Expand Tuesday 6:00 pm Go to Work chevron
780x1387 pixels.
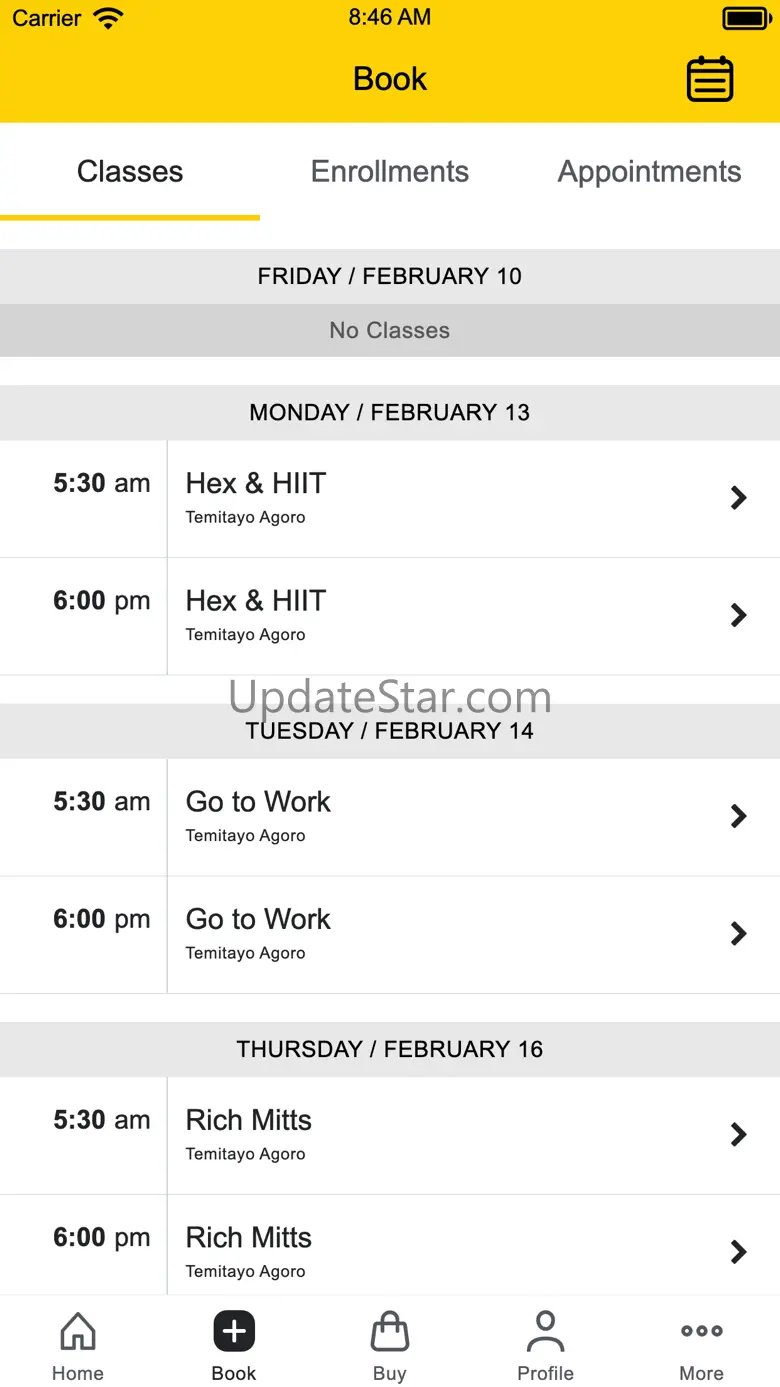[x=739, y=934]
